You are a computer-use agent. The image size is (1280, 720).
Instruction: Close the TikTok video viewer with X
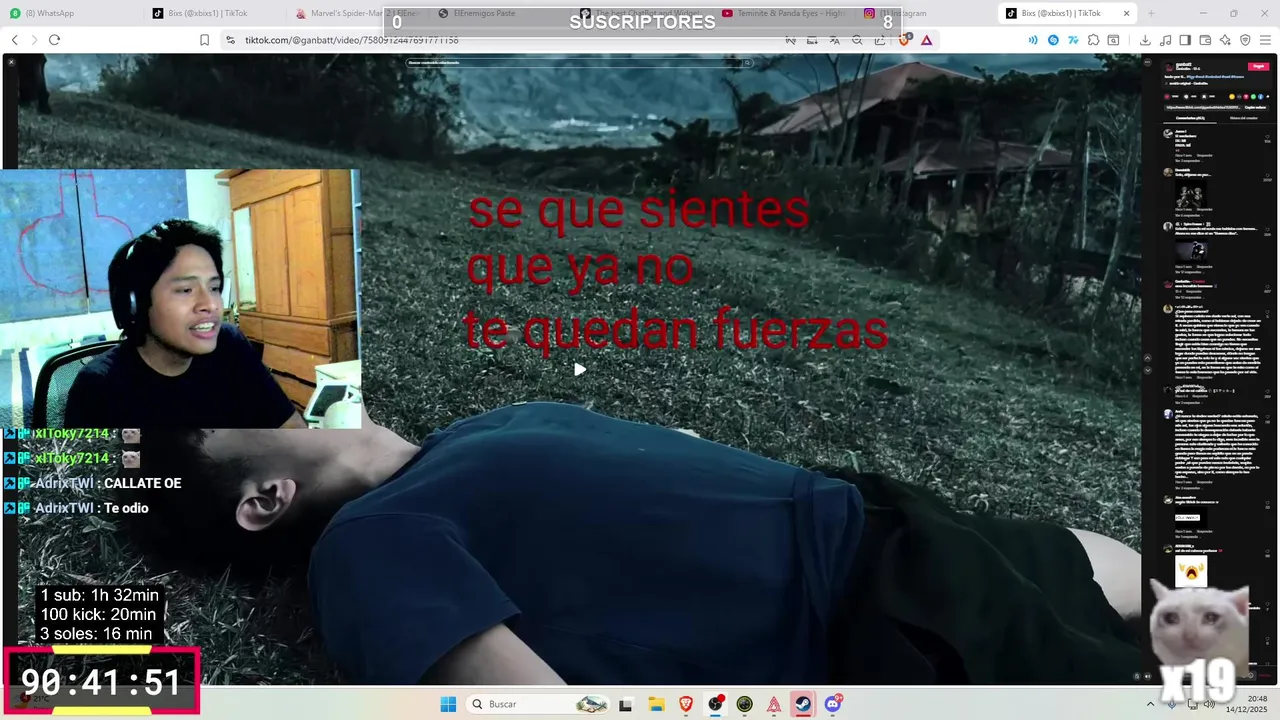(x=11, y=62)
